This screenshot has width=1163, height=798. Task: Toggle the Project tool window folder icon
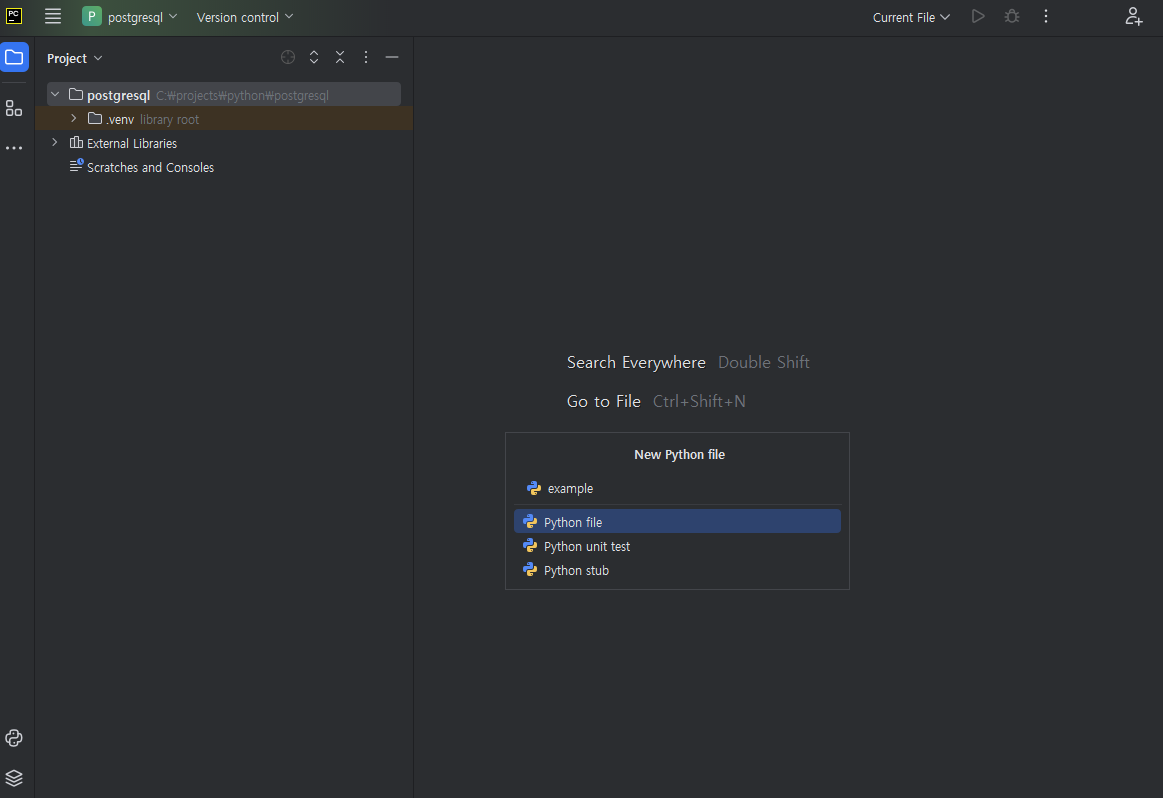[14, 57]
